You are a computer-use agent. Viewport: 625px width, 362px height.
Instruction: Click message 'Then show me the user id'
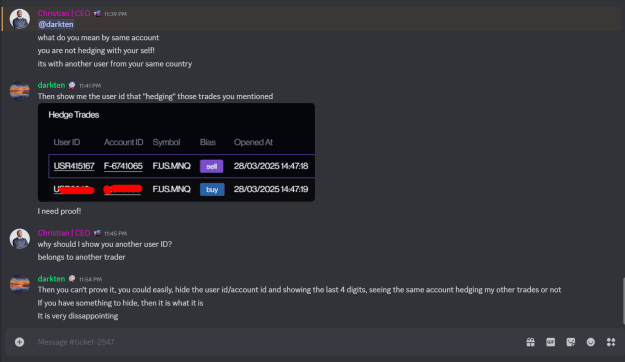click(155, 96)
